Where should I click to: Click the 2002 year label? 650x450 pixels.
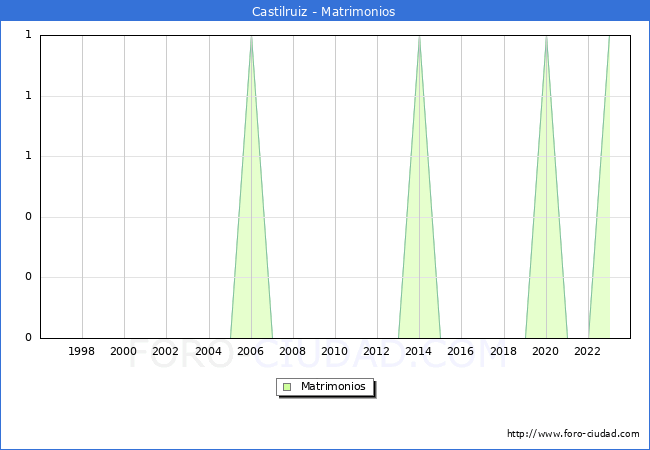click(x=166, y=351)
